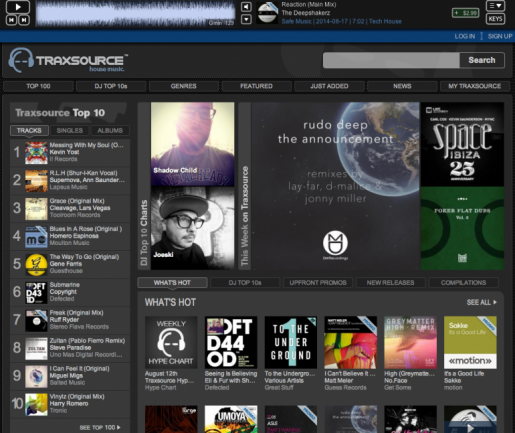This screenshot has height=433, width=515.
Task: Open Shadow Child DJ chart image
Action: point(192,144)
